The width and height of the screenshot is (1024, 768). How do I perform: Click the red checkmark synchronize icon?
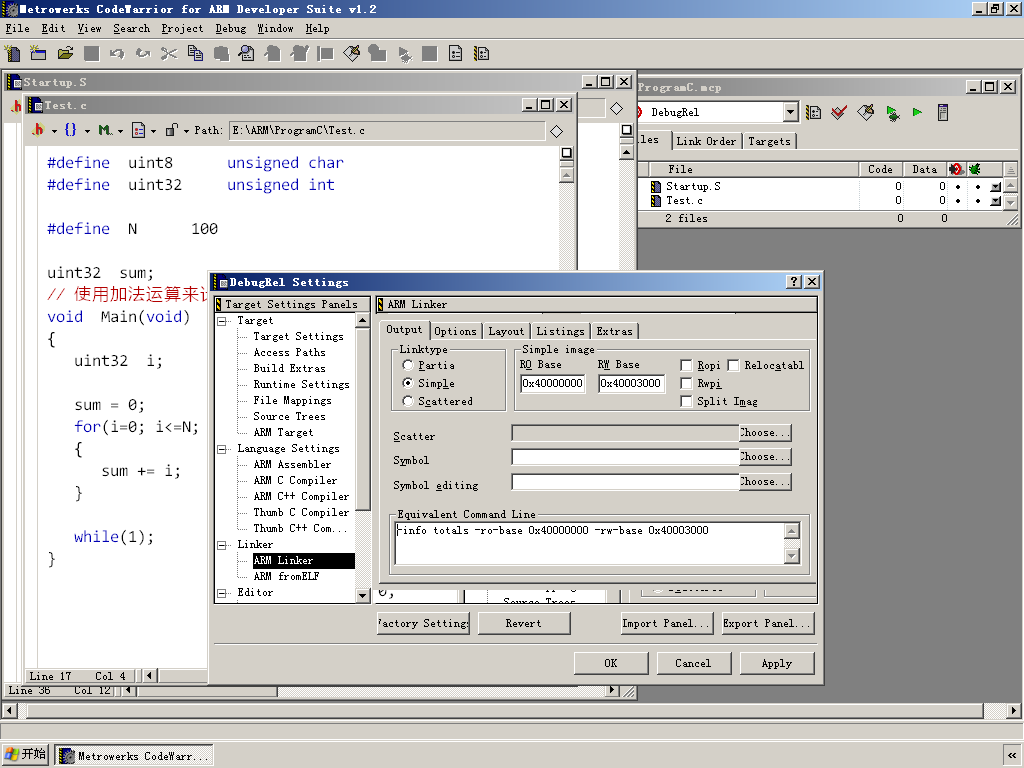[x=839, y=112]
